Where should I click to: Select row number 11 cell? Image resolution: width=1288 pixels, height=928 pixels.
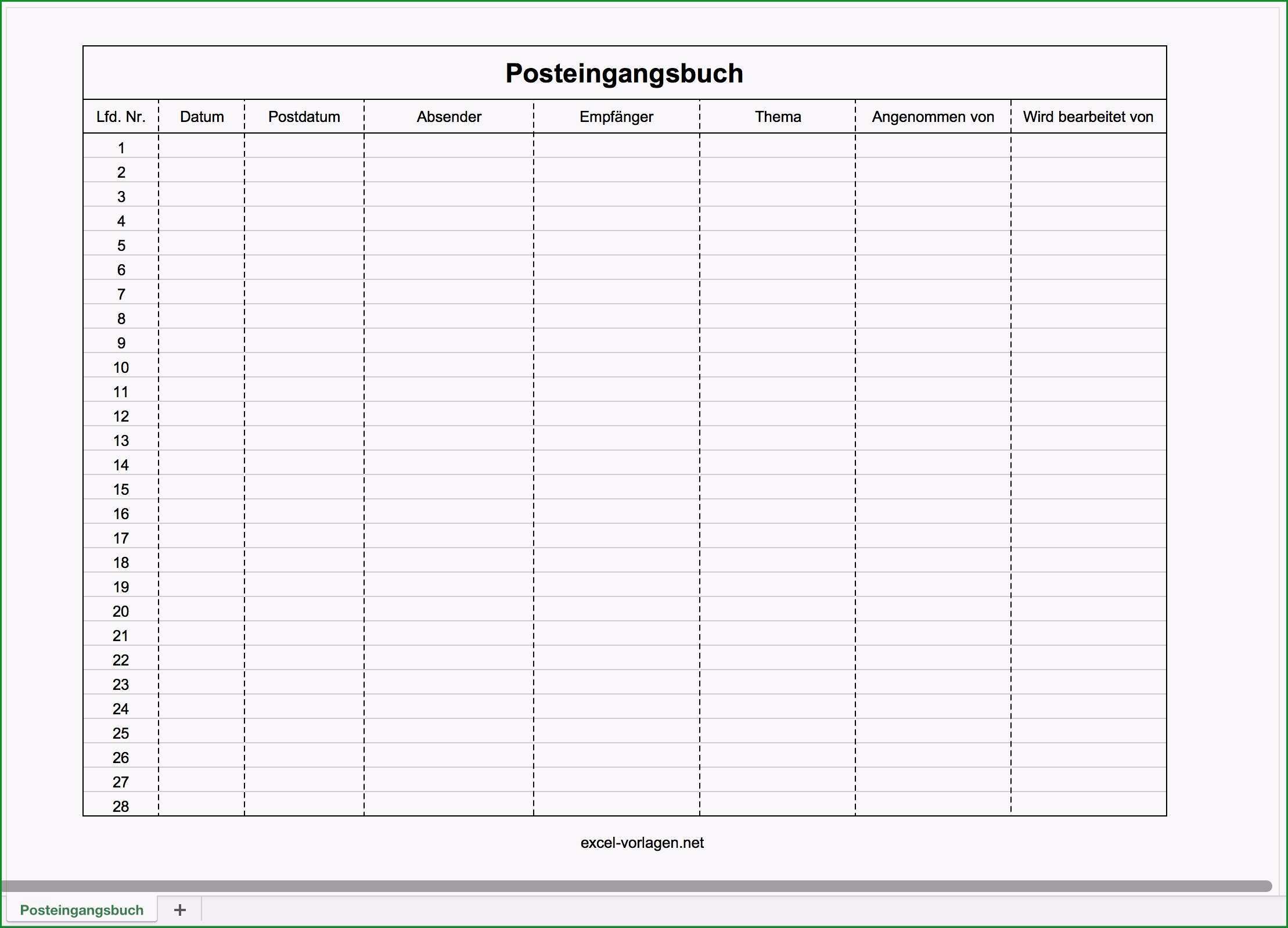121,390
